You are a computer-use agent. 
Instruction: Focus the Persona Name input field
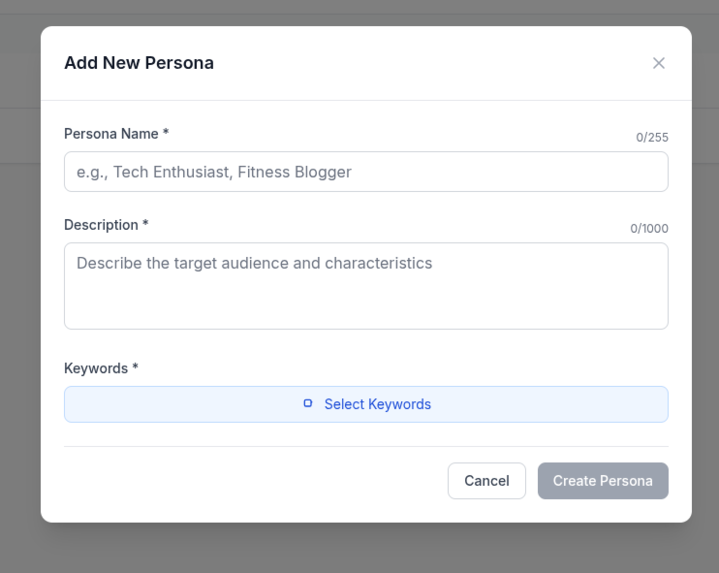click(366, 172)
